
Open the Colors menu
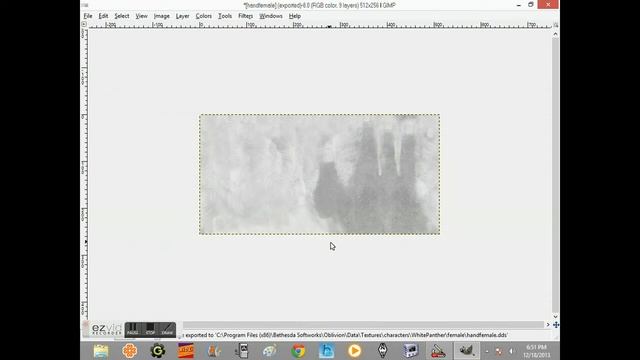(x=203, y=16)
